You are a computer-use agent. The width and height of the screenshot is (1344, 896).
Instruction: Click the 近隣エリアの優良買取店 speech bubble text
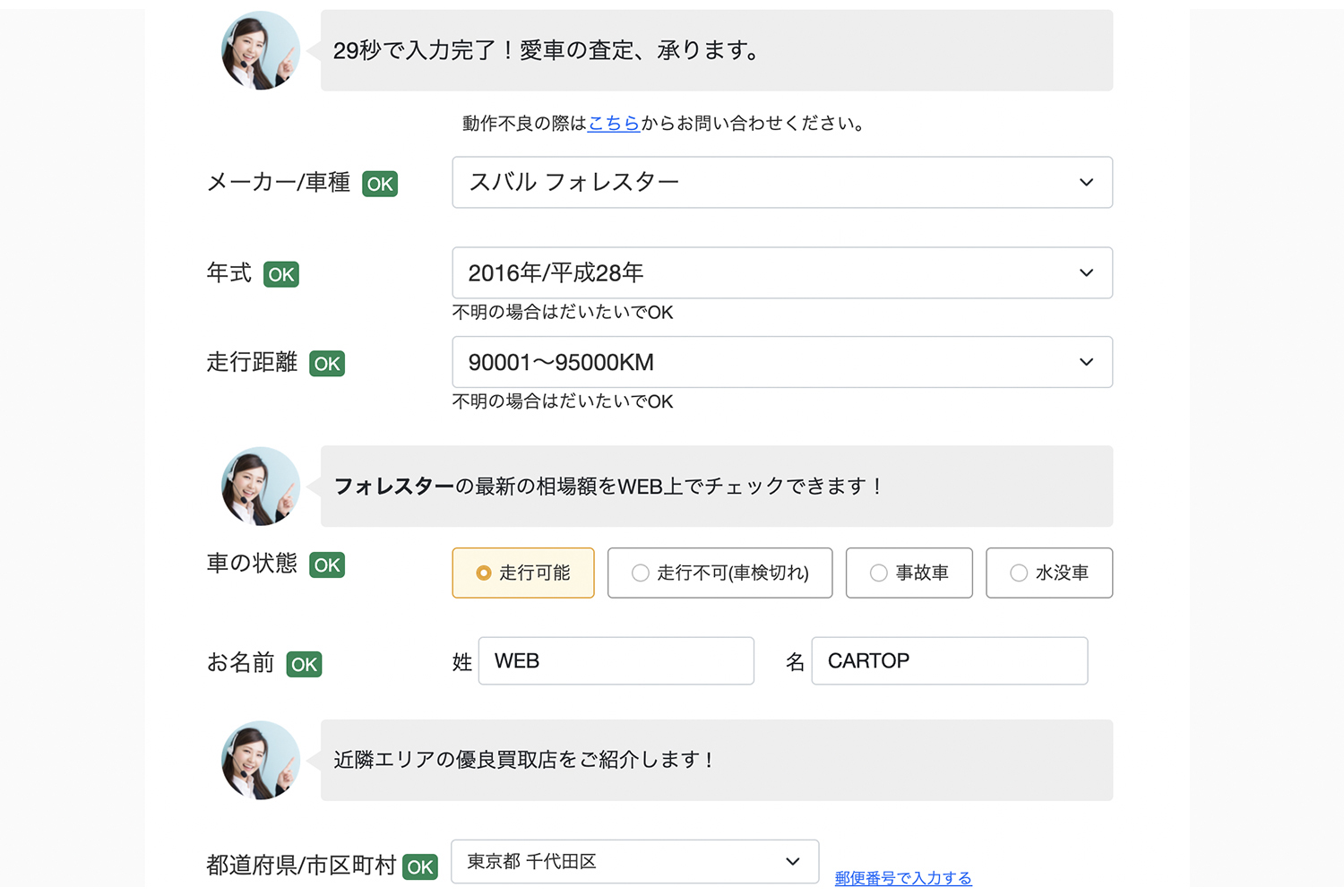[524, 760]
